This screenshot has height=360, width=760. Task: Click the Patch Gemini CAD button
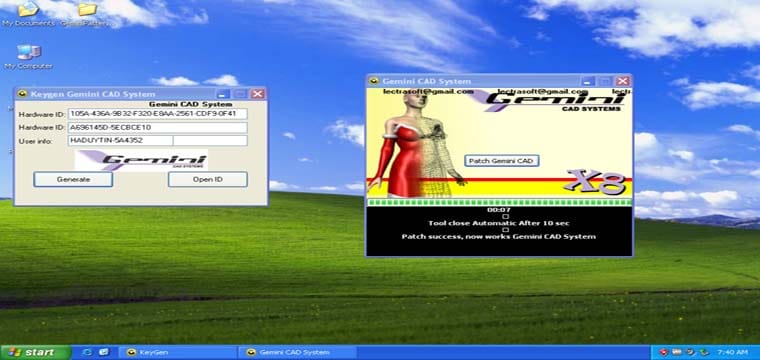pyautogui.click(x=502, y=161)
